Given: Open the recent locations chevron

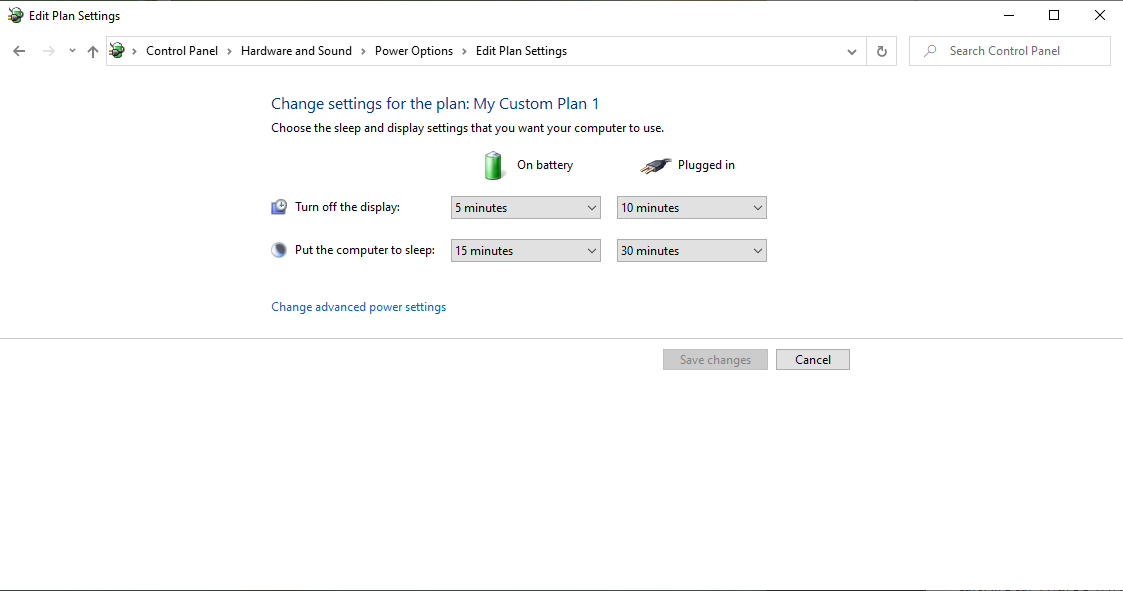Looking at the screenshot, I should point(72,51).
